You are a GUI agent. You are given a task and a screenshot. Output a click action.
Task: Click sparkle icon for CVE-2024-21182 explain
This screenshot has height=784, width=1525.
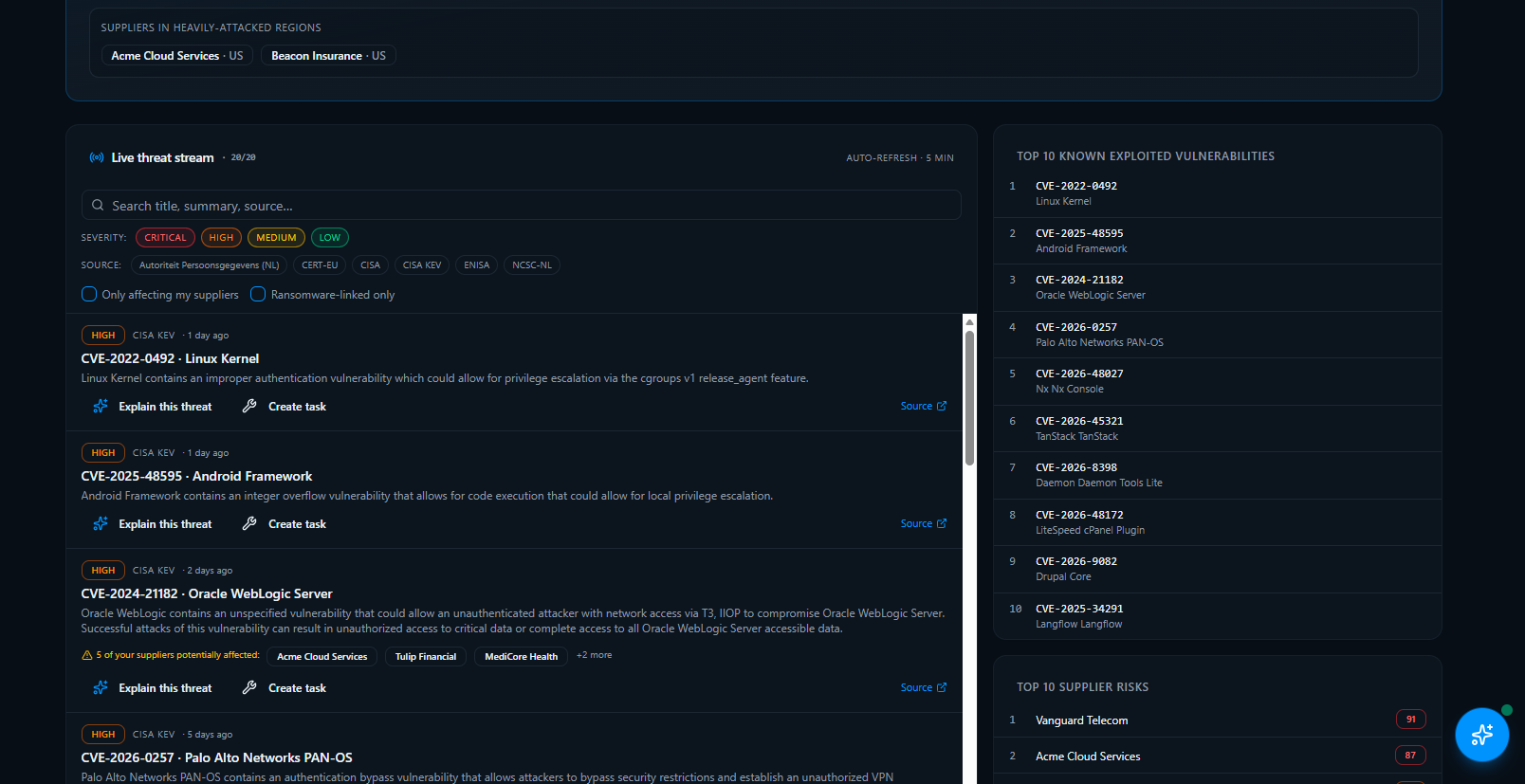tap(101, 687)
